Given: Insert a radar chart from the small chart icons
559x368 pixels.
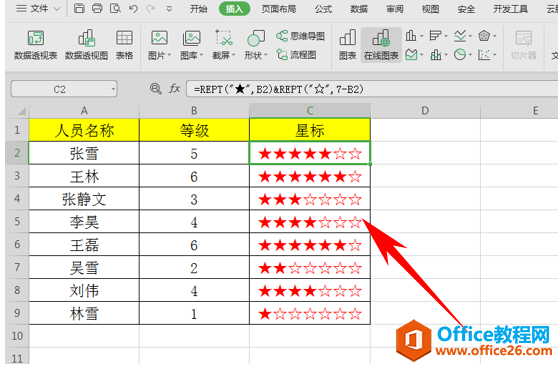Looking at the screenshot, I should coord(484,35).
